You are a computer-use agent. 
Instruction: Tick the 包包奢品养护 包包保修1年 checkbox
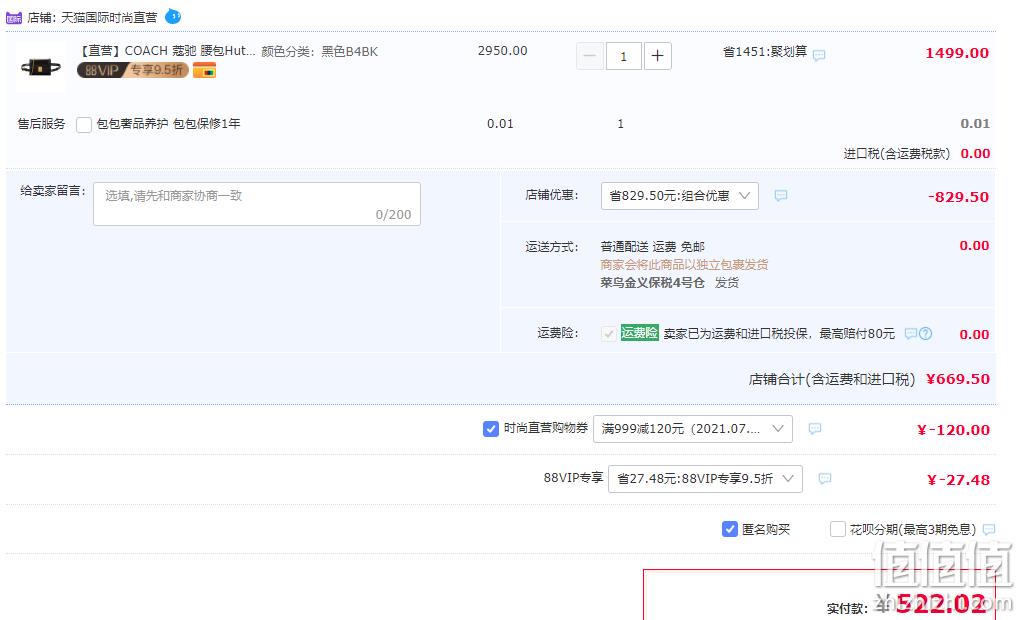(x=84, y=125)
